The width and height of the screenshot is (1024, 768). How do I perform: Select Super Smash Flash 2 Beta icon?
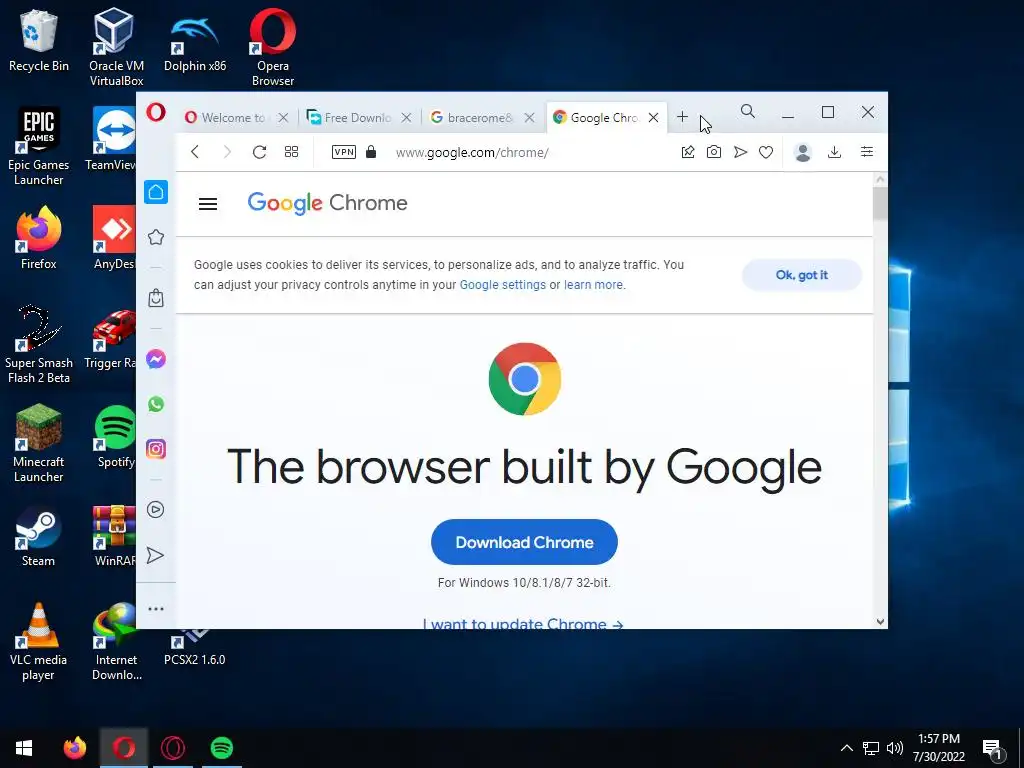pos(39,344)
